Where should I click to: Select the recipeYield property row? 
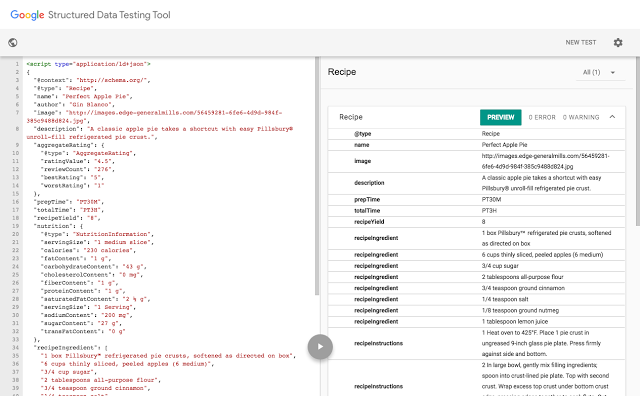click(477, 222)
